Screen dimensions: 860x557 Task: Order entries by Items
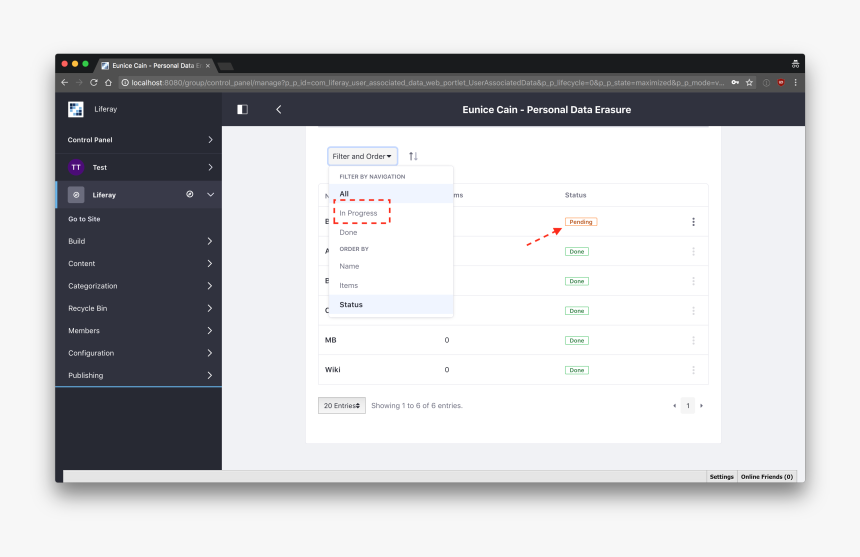391,286
